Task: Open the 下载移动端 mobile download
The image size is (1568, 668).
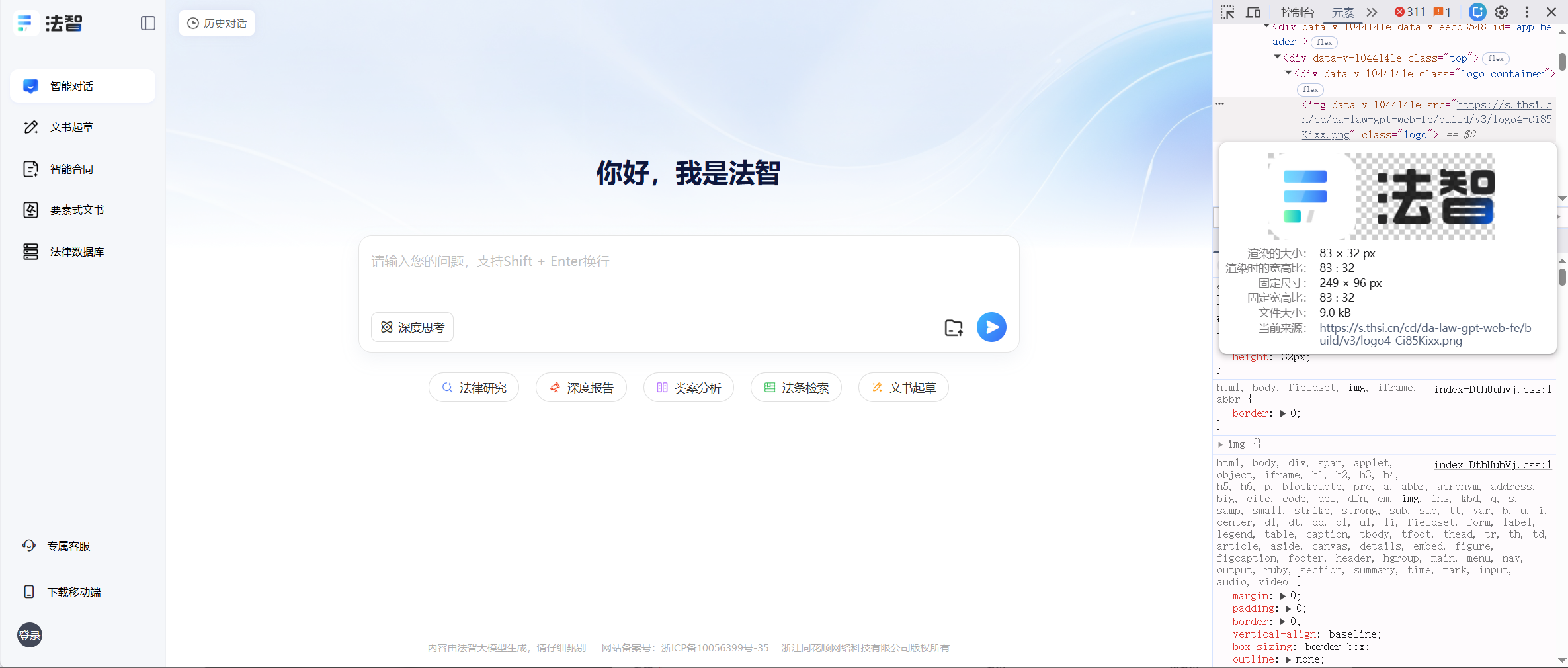Action: pos(62,592)
